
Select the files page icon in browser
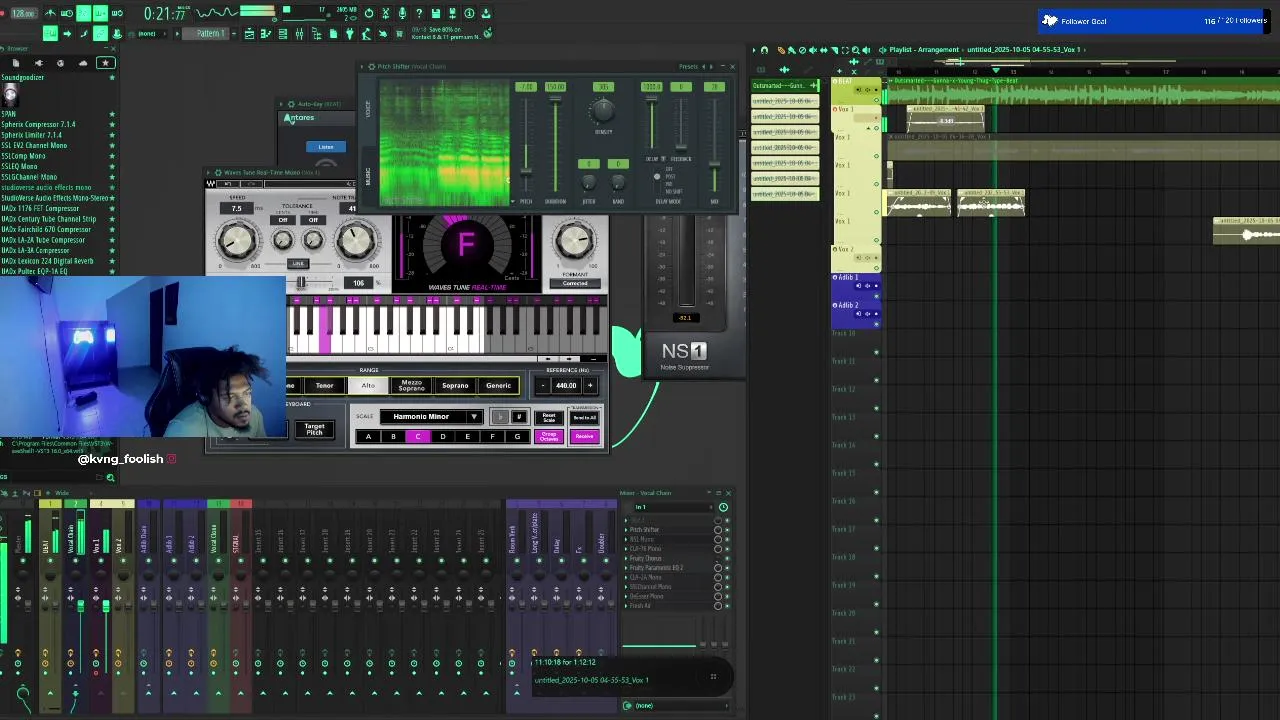coord(16,62)
